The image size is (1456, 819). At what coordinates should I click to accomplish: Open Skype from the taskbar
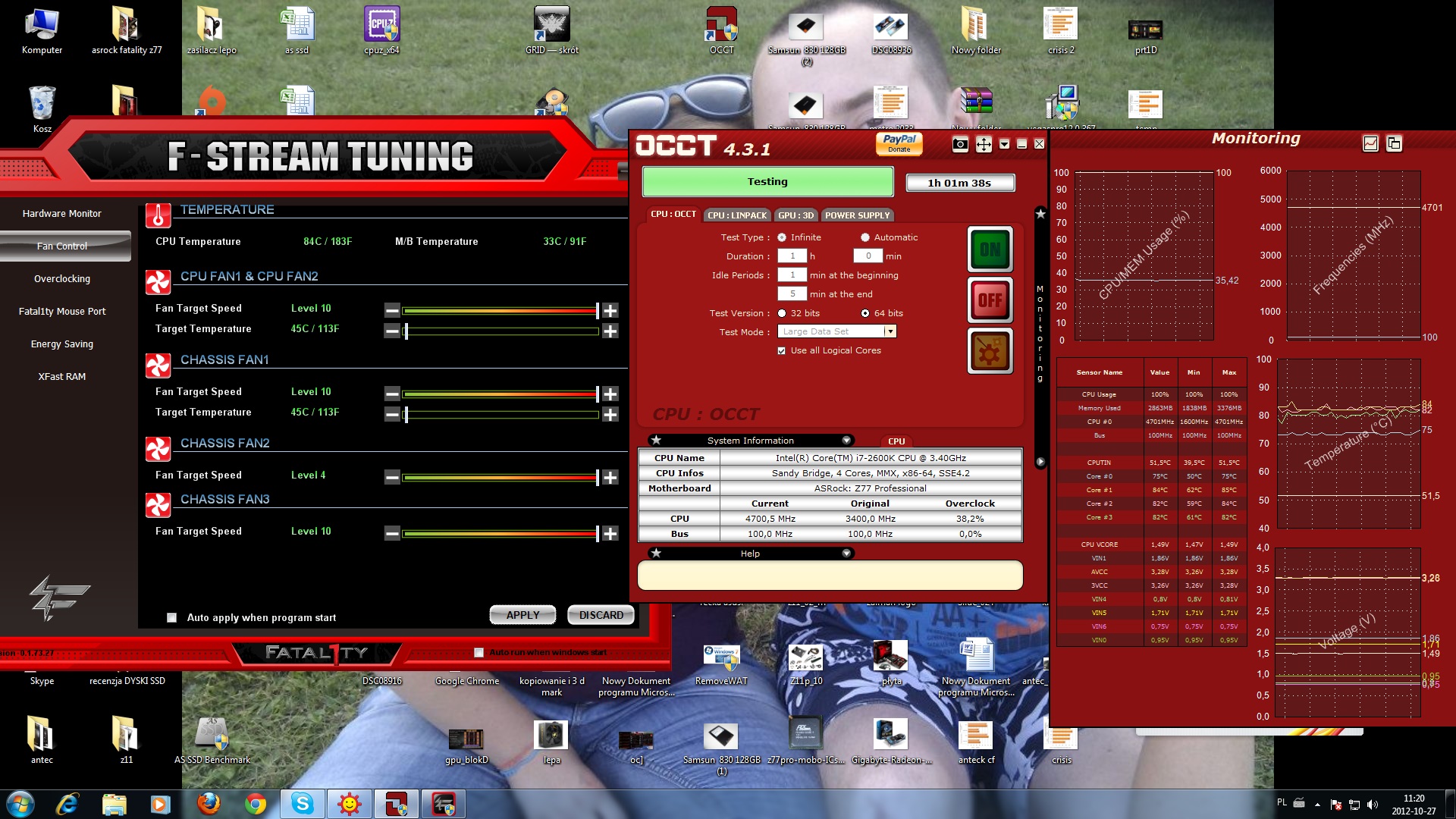[302, 804]
